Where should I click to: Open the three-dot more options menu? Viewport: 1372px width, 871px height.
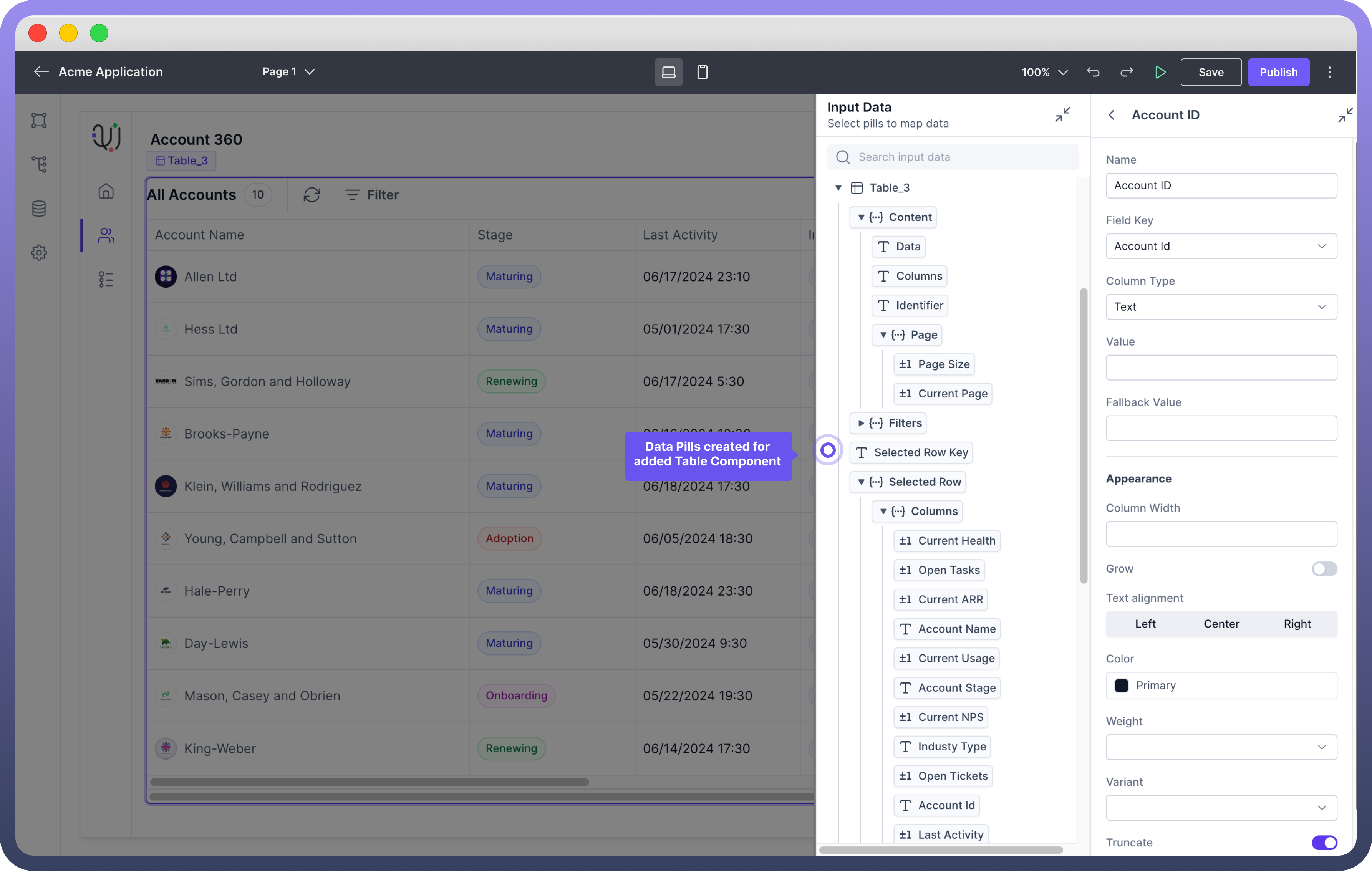coord(1329,72)
